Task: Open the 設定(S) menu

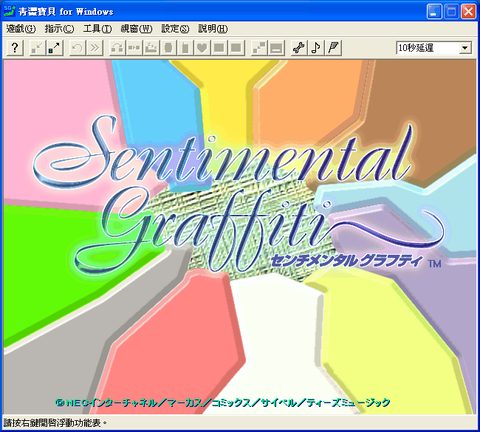Action: 175,29
